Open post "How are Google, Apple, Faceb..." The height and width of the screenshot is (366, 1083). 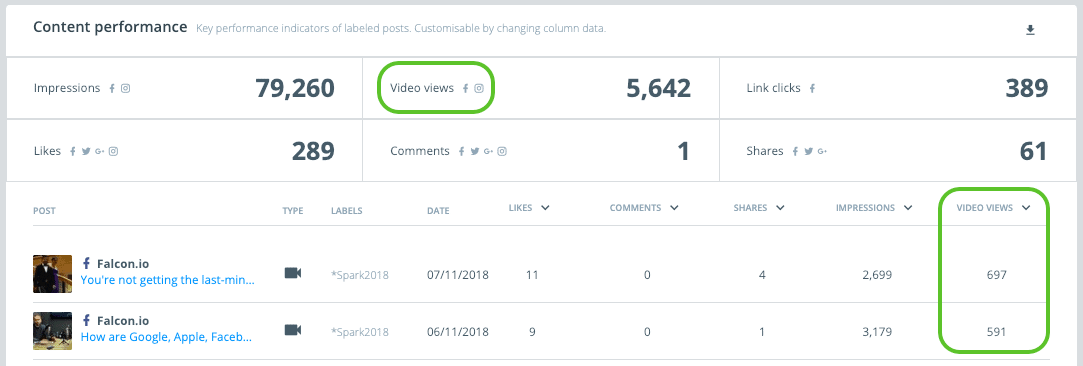pyautogui.click(x=166, y=338)
